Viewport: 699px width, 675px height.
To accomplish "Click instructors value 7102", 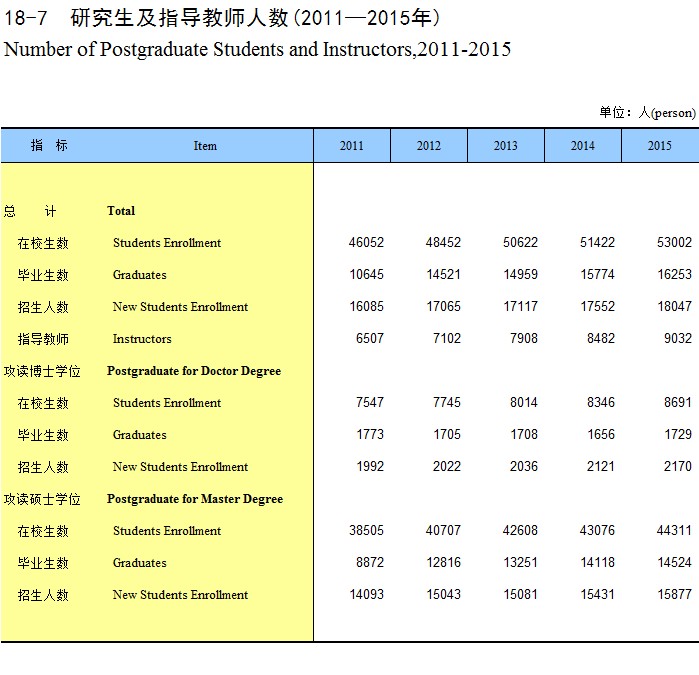I will [x=447, y=338].
